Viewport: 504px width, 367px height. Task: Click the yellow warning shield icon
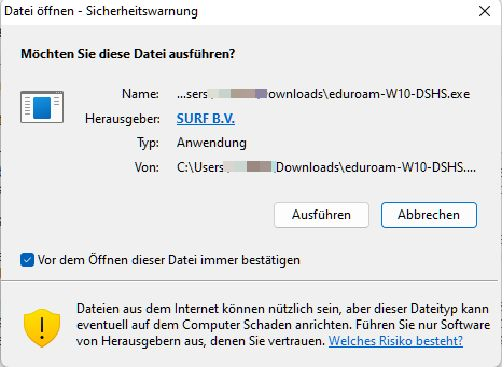click(42, 328)
